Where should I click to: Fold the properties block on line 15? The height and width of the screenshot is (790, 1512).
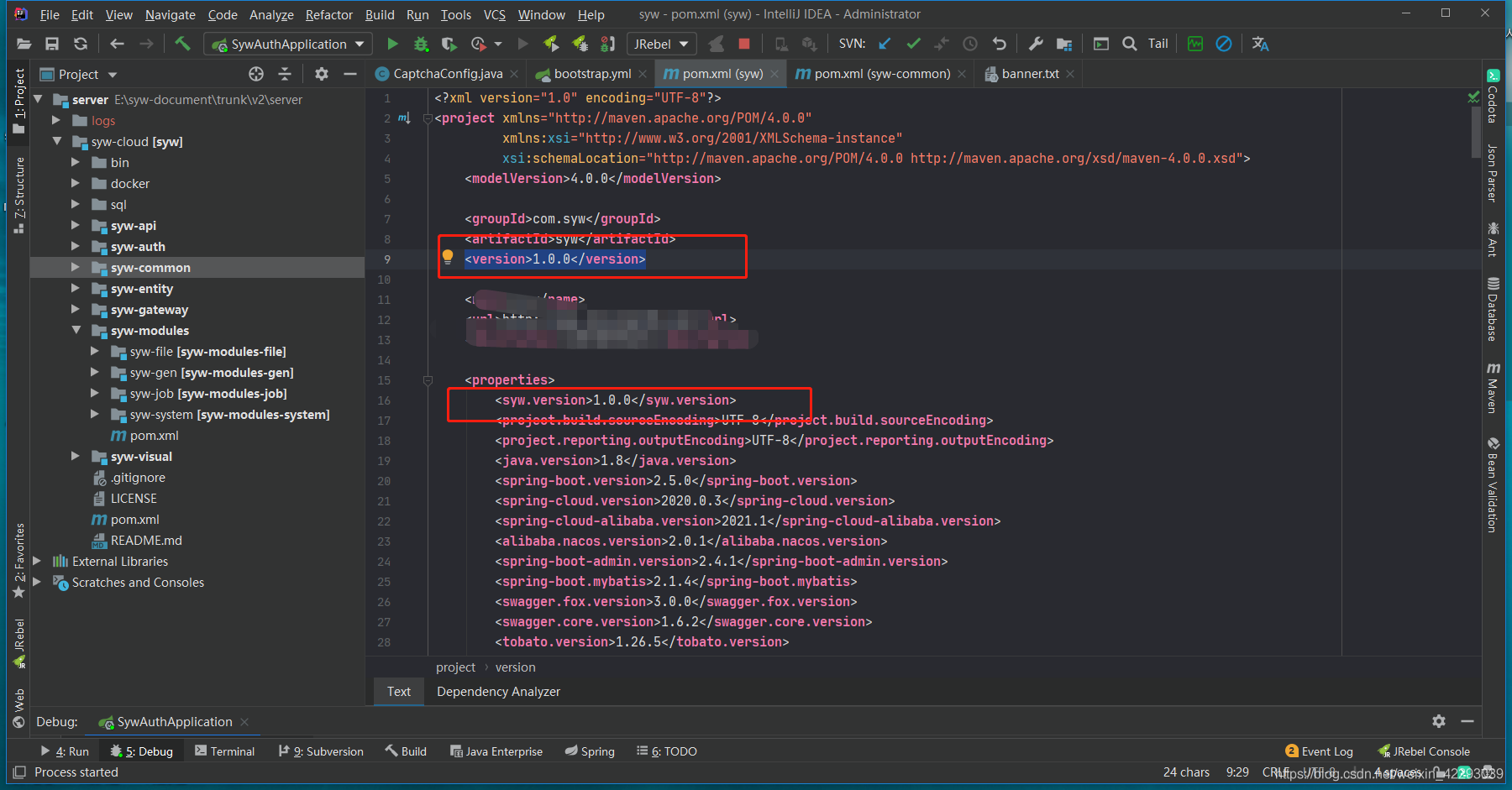[x=428, y=379]
